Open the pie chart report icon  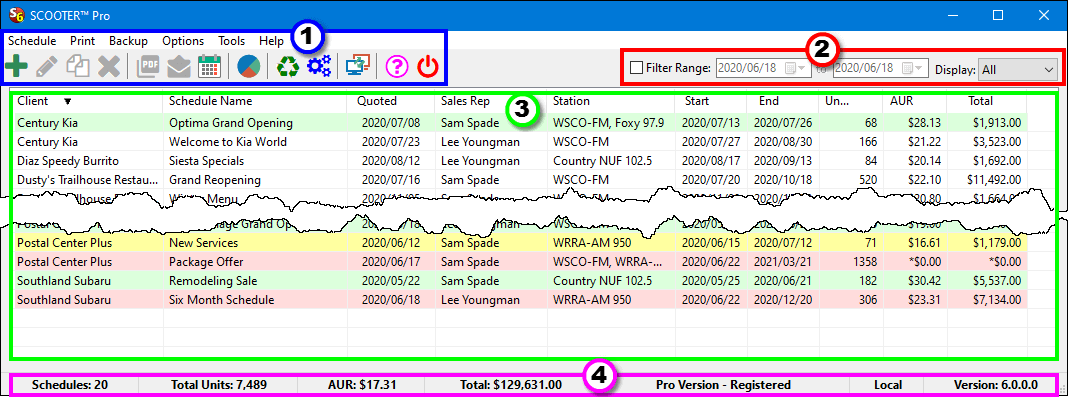point(249,67)
